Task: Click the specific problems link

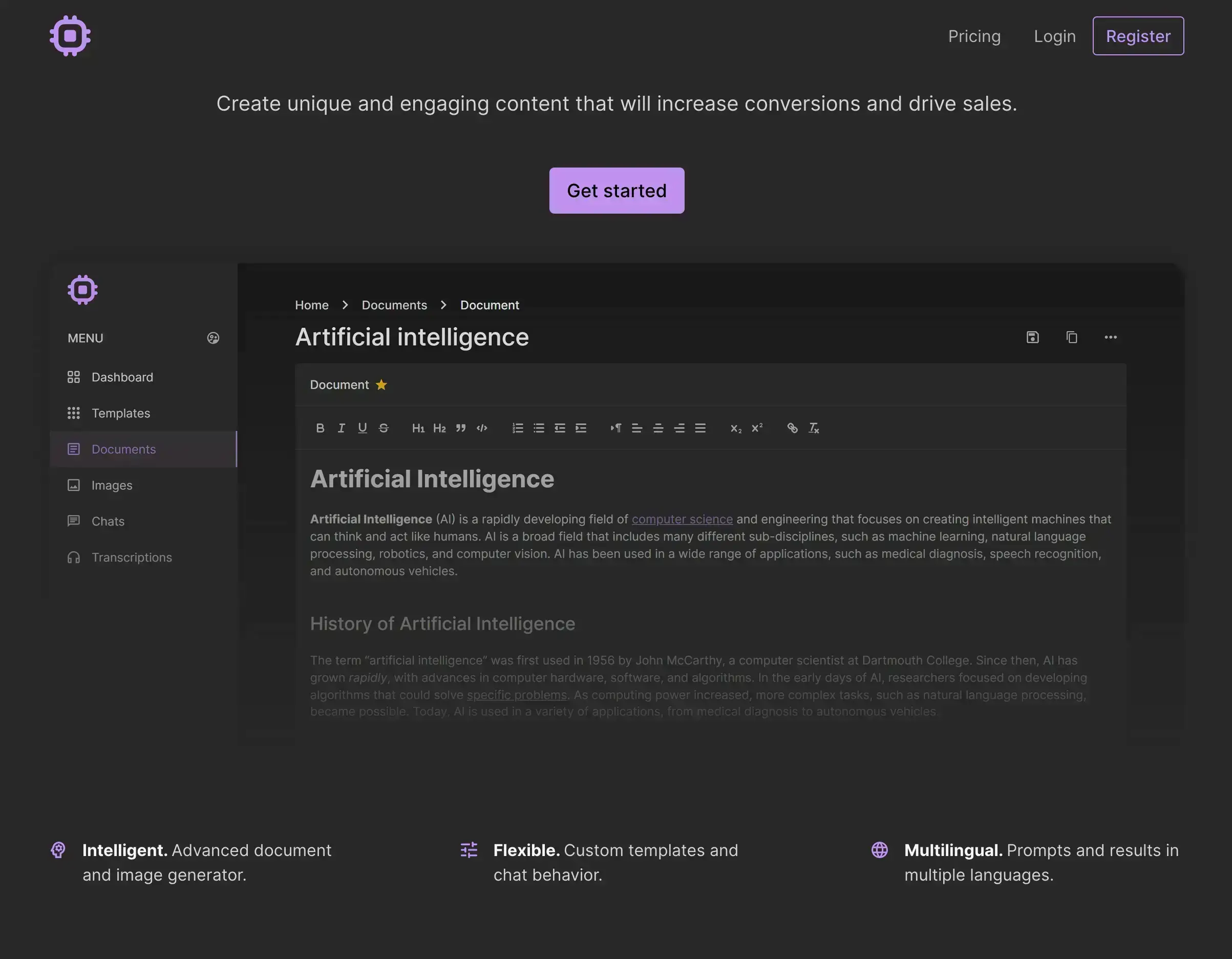Action: 517,694
